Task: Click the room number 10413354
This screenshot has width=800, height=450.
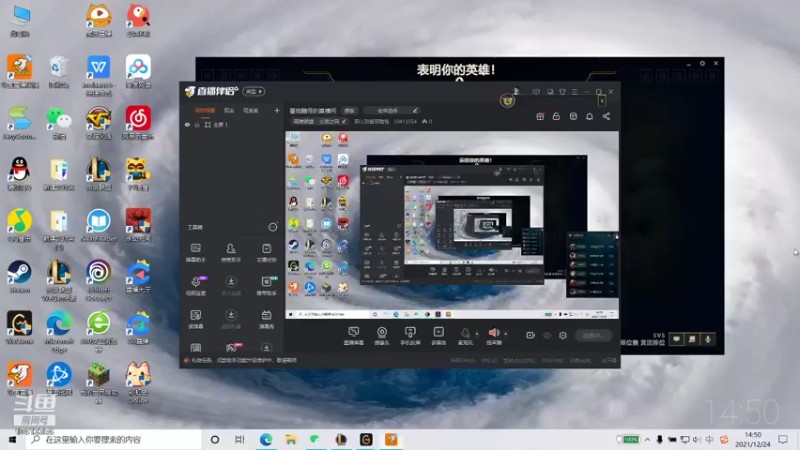Action: 405,121
